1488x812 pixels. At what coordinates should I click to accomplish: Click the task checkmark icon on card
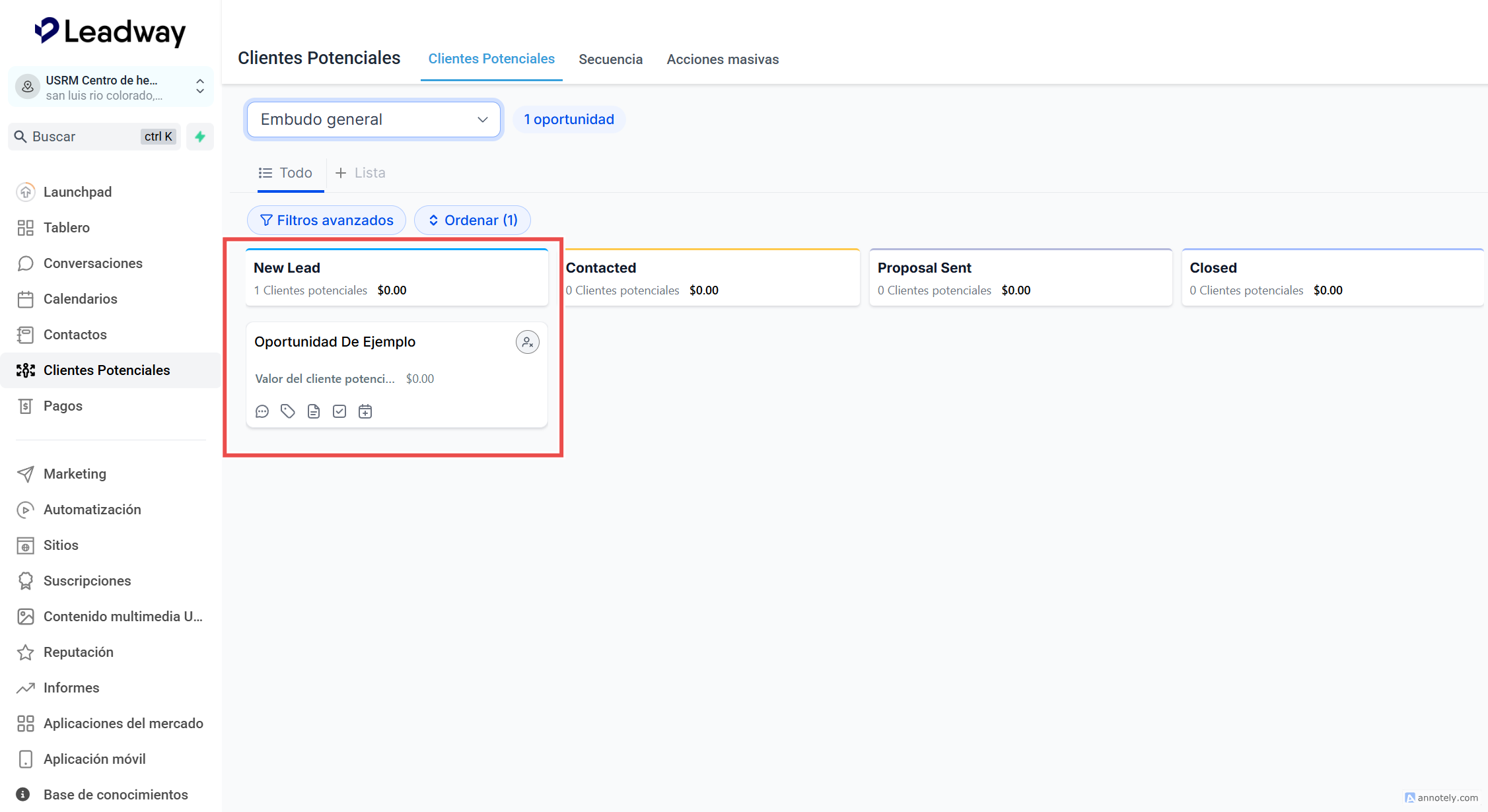(339, 412)
